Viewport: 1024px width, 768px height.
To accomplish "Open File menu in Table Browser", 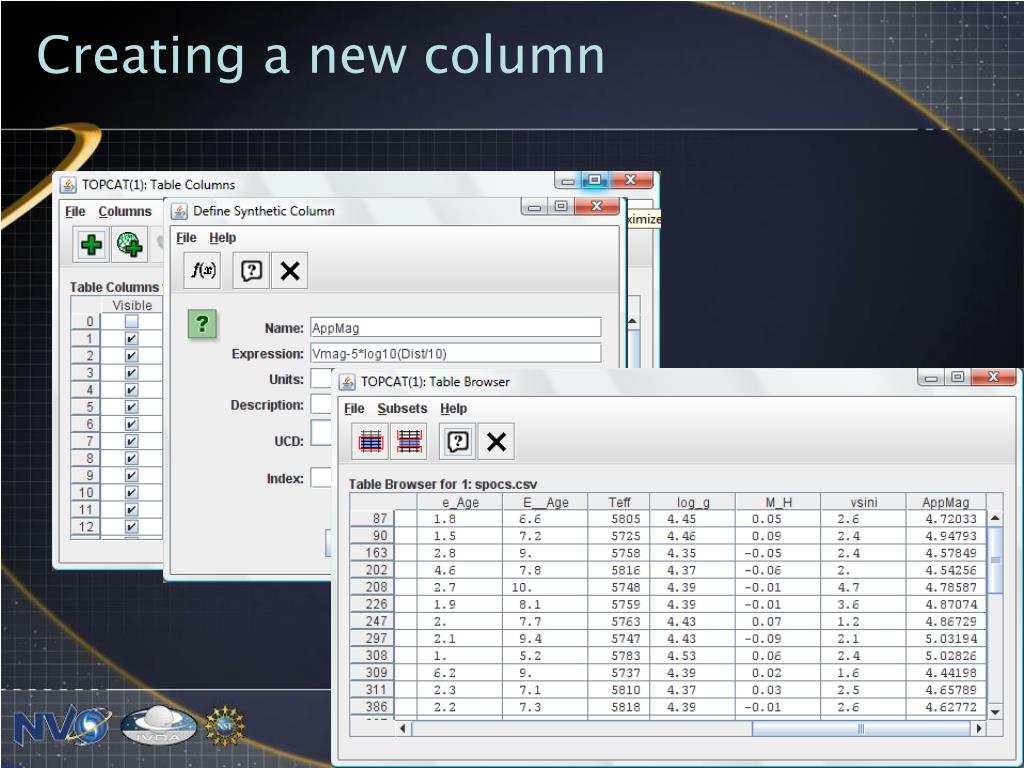I will [x=354, y=408].
